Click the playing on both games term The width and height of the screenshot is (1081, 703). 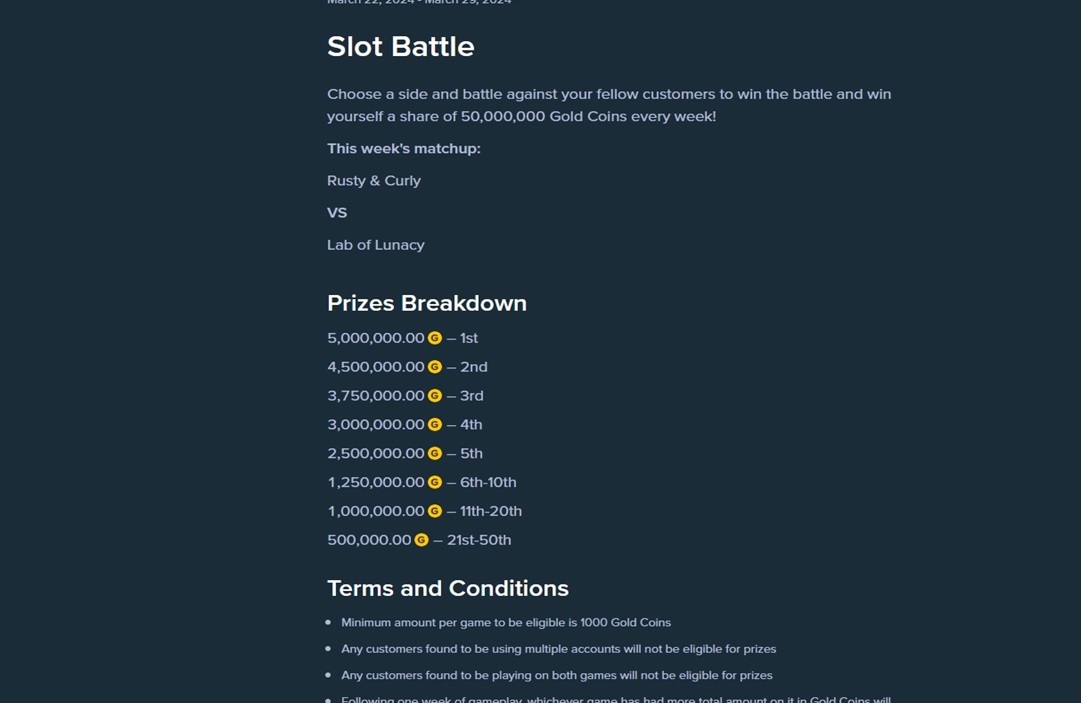(556, 675)
